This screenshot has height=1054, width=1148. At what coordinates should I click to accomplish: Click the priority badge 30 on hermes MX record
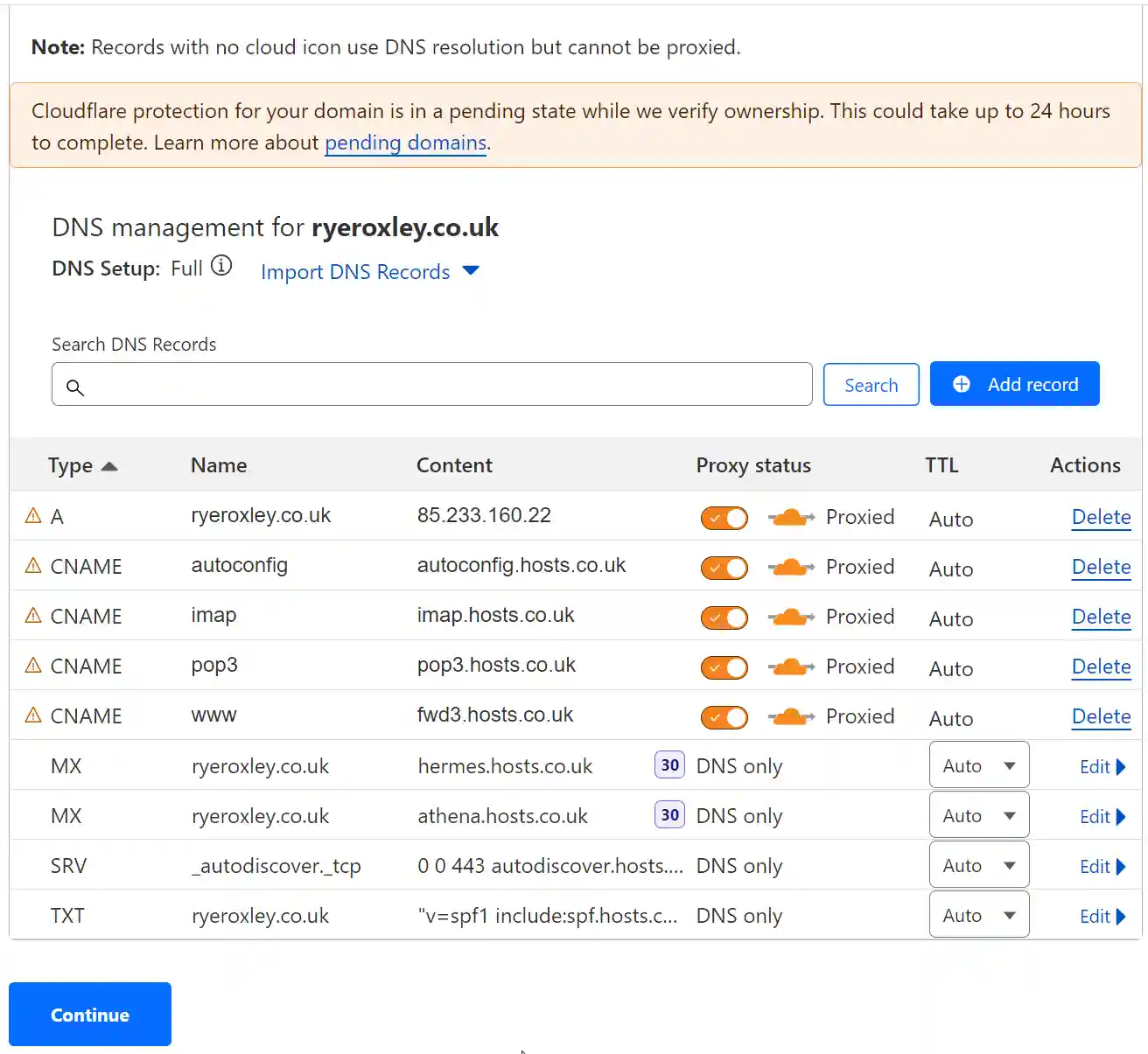click(668, 764)
